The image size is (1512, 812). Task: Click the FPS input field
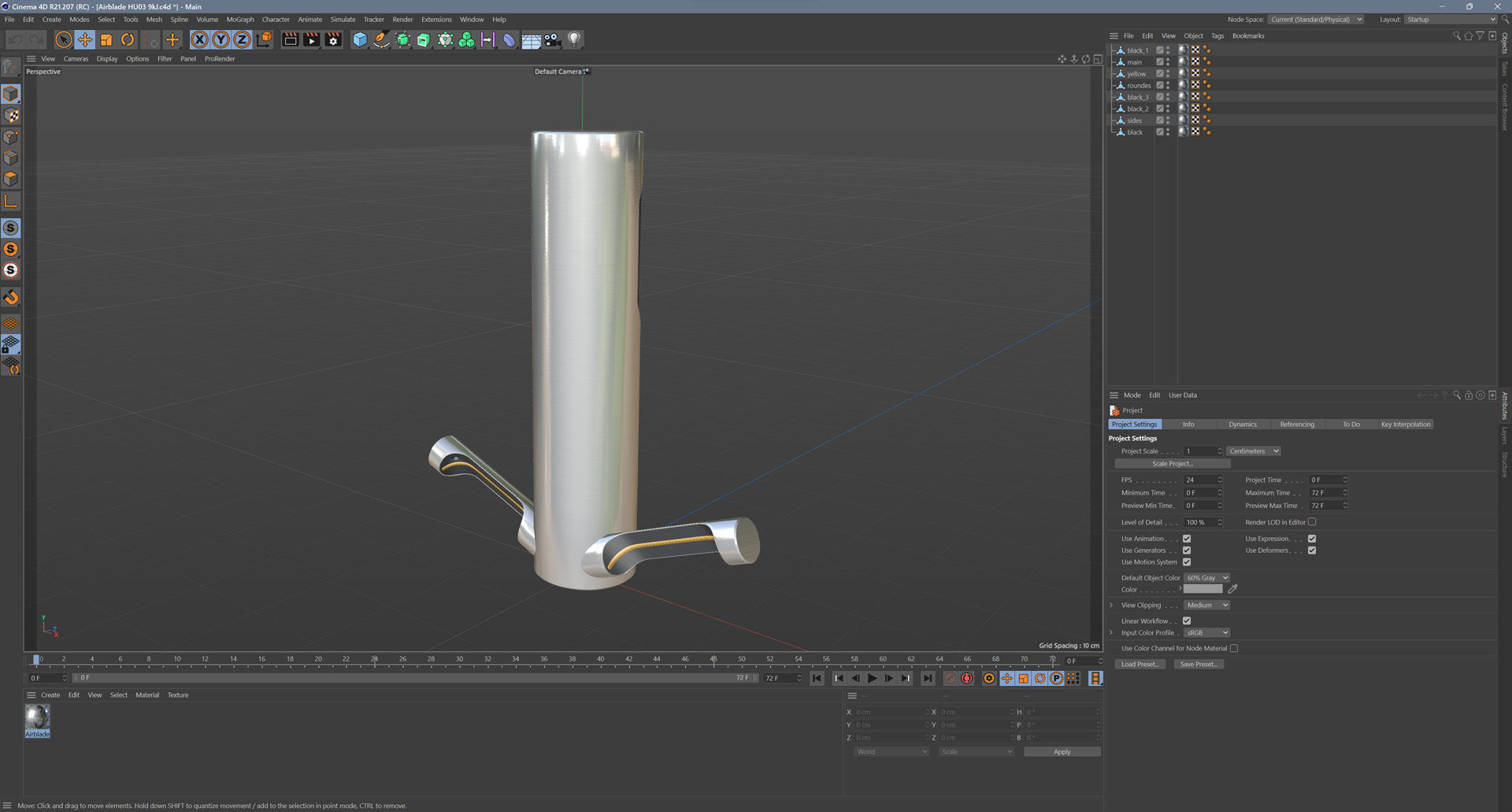click(1201, 480)
